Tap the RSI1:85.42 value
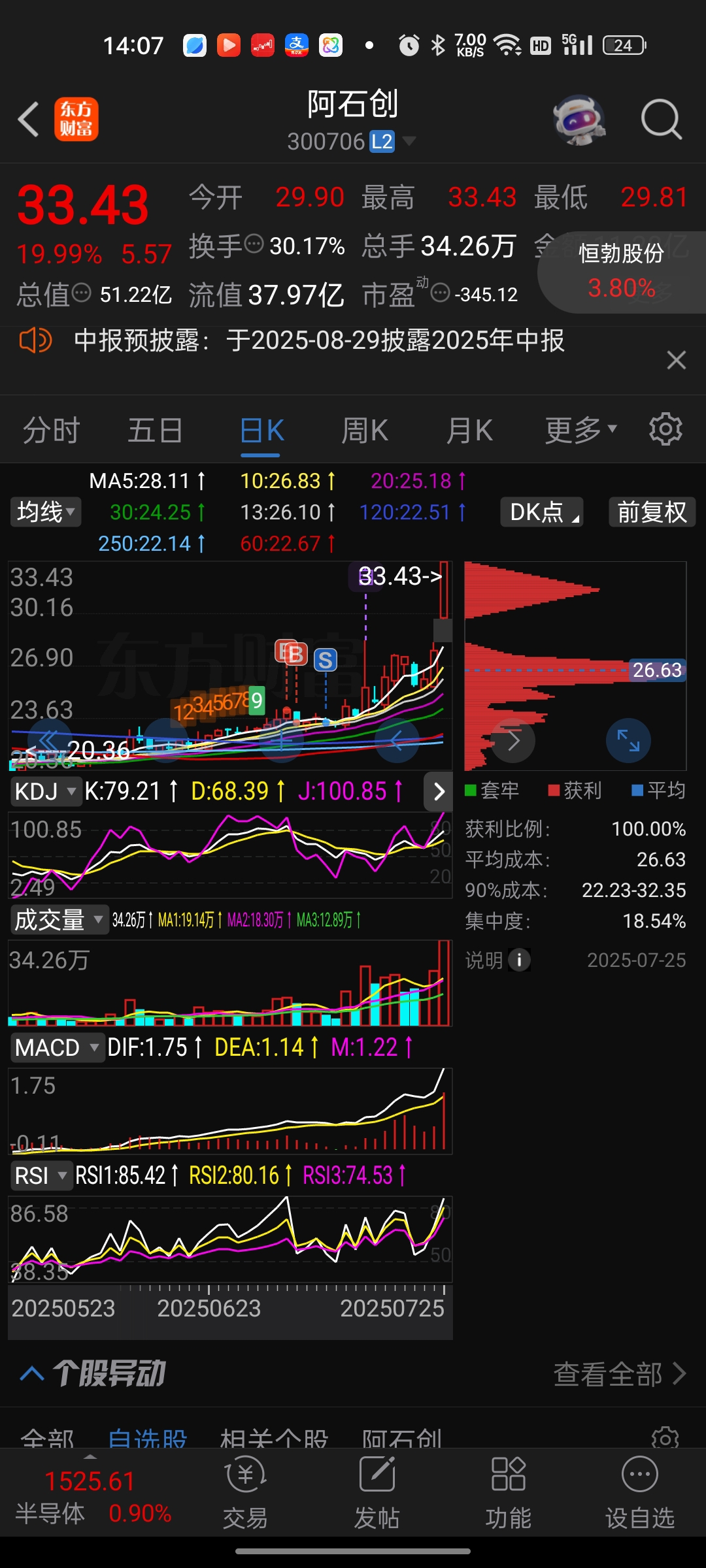Image resolution: width=706 pixels, height=1568 pixels. (x=127, y=1175)
